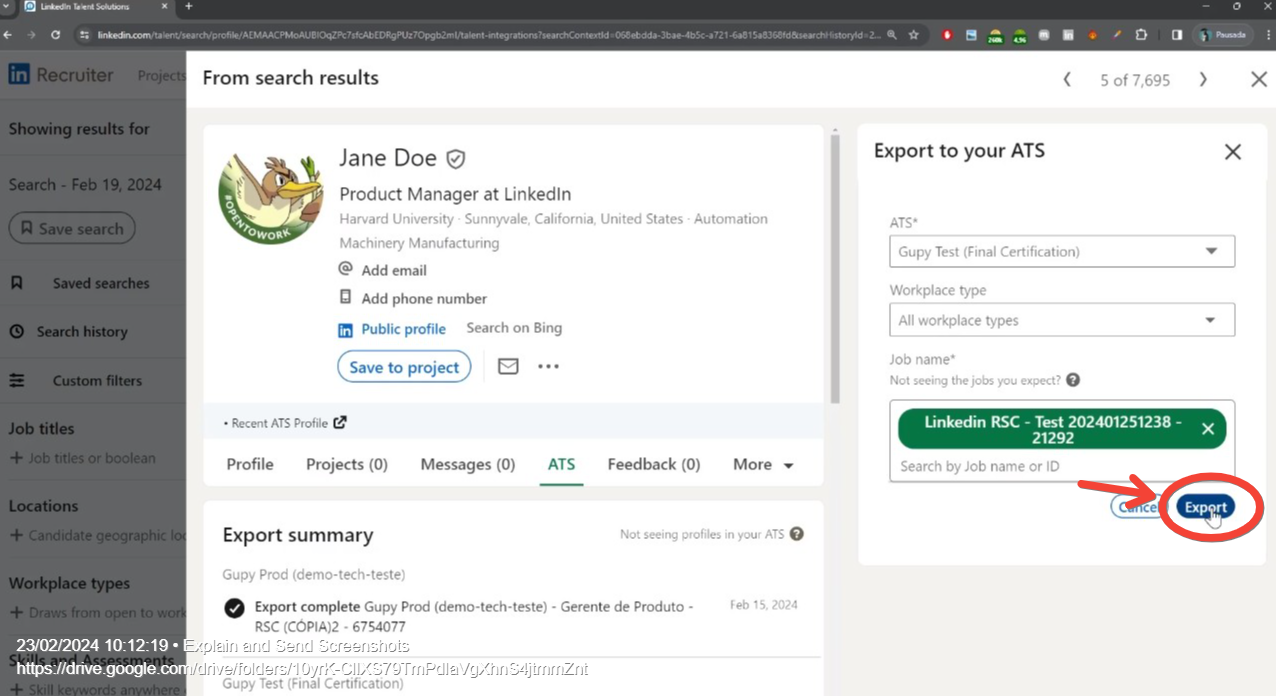Click the Recent ATS Profile link text
This screenshot has height=696, width=1276.
click(x=279, y=423)
